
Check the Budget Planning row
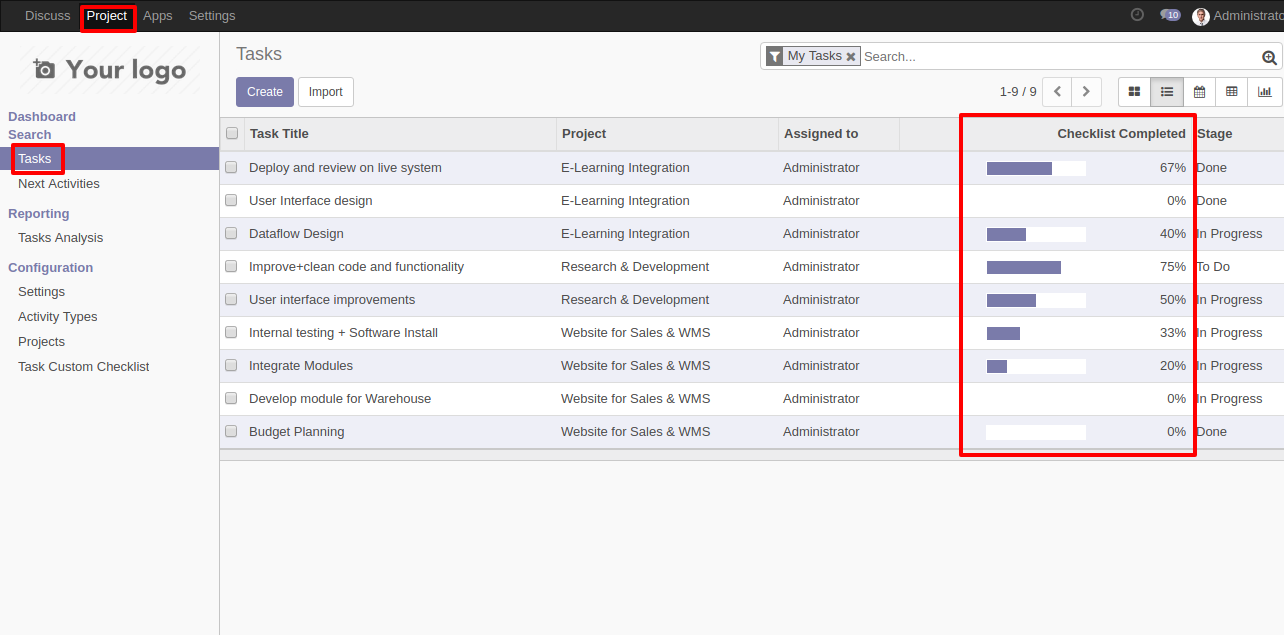[x=231, y=432]
